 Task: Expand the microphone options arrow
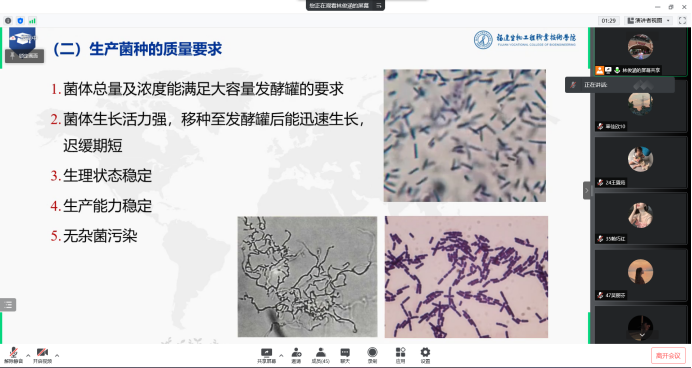[x=28, y=355]
